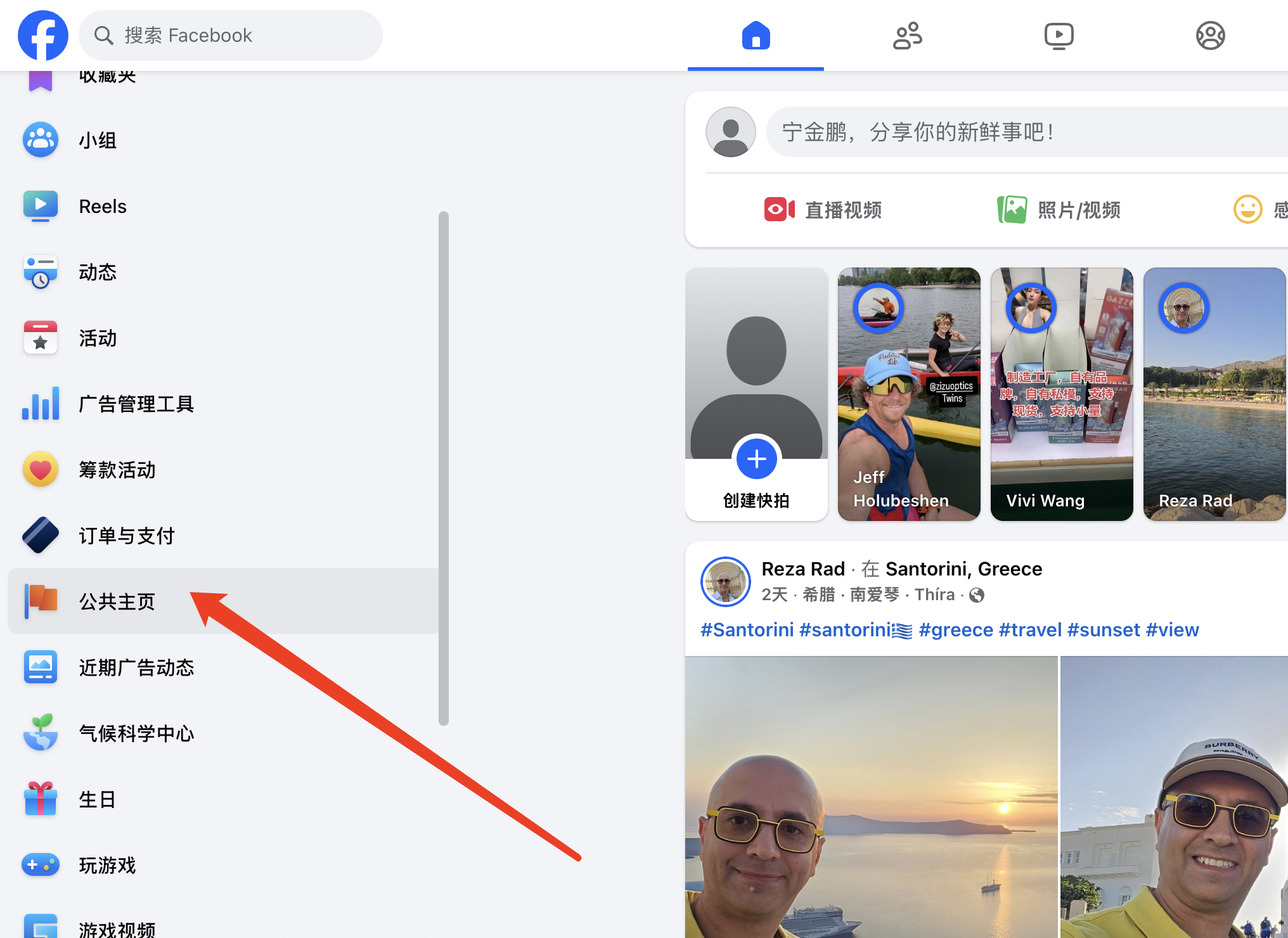Click the Photo/video (照片/视频) button
The image size is (1288, 938).
[1059, 210]
